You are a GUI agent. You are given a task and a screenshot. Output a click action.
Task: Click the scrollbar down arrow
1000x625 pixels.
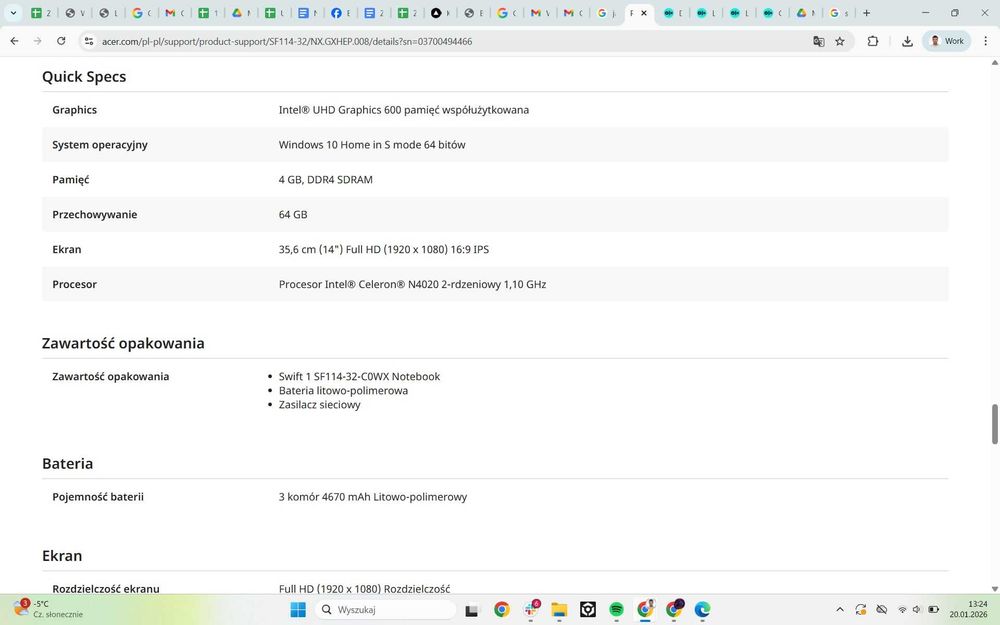[x=994, y=589]
